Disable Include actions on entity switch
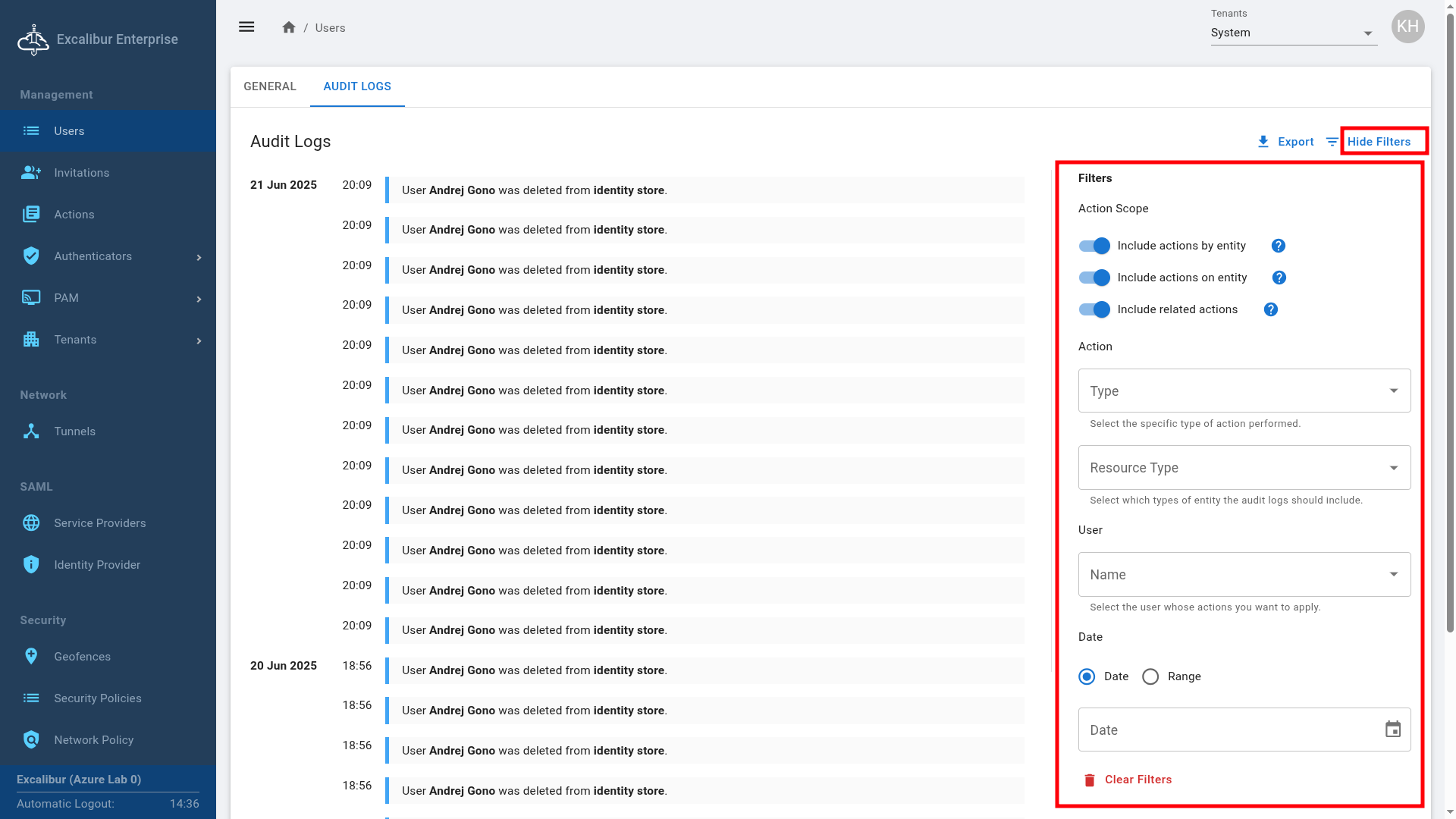 coord(1094,278)
